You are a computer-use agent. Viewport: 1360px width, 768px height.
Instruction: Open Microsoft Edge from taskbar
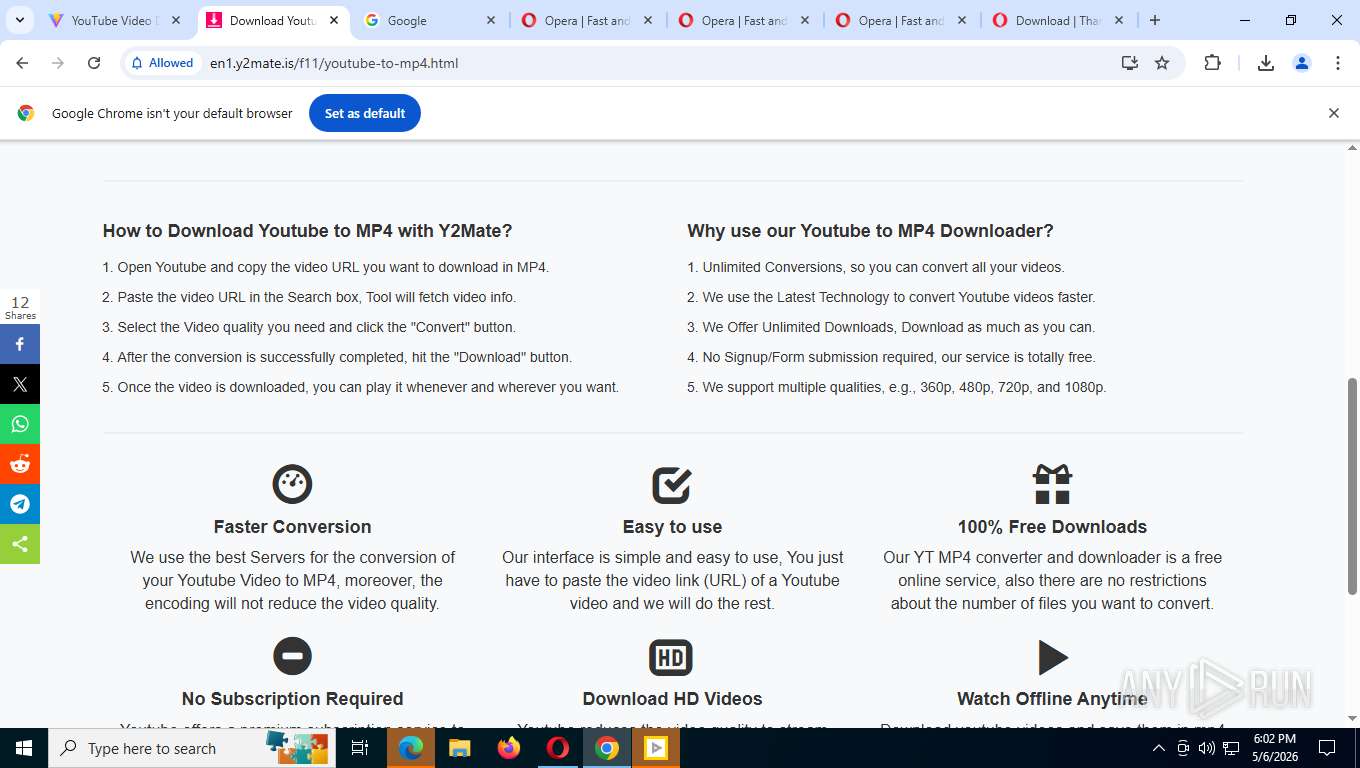click(411, 748)
